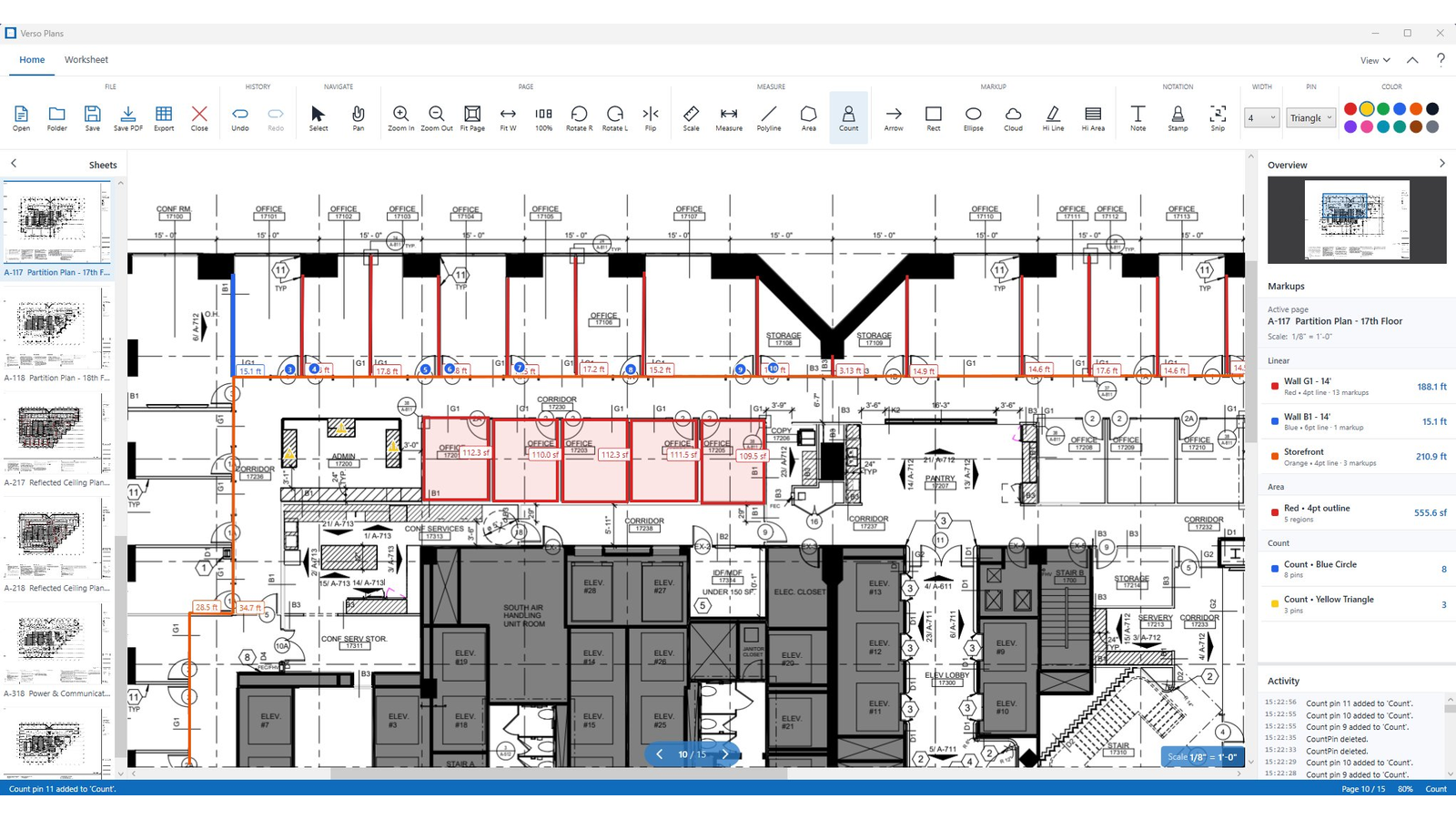Viewport: 1456px width, 819px height.
Task: Choose the Polyline measure tool
Action: [769, 117]
